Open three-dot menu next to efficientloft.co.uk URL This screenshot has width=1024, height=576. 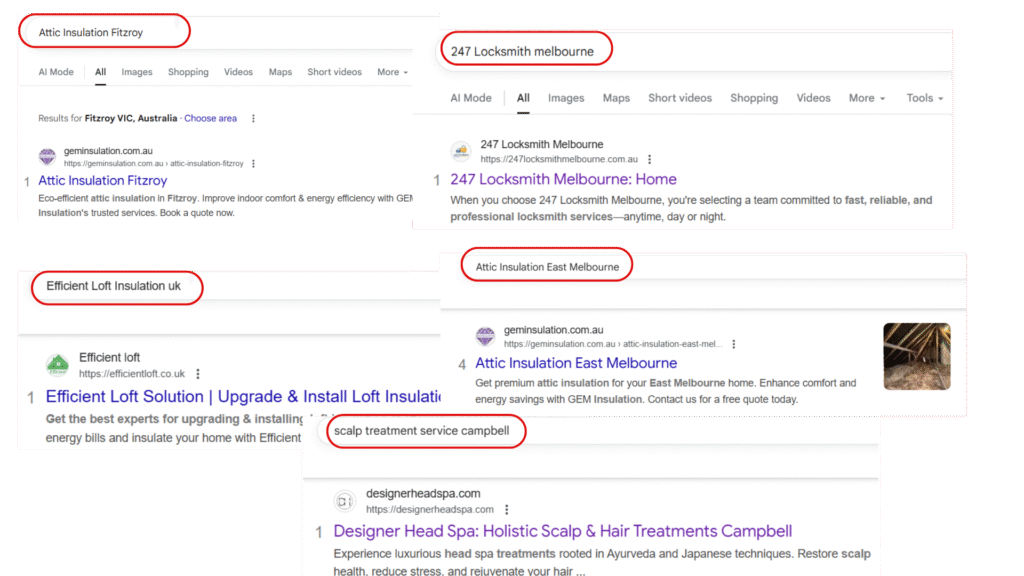click(x=198, y=374)
